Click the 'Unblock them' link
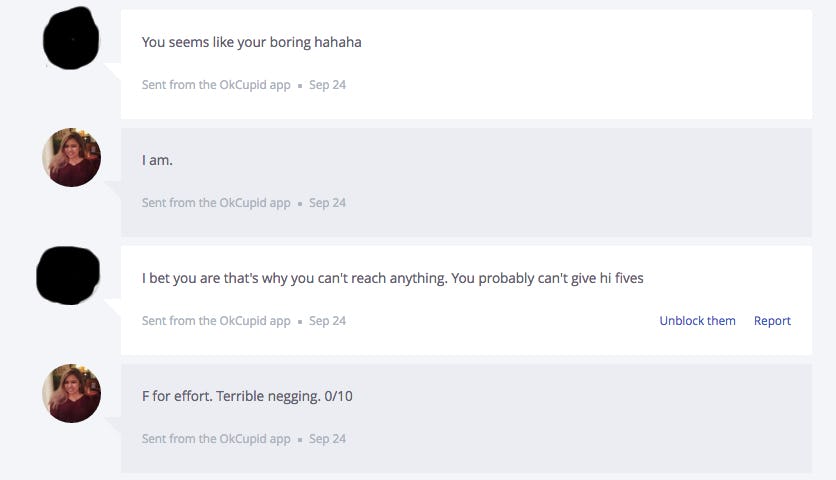The width and height of the screenshot is (836, 480). click(x=697, y=321)
